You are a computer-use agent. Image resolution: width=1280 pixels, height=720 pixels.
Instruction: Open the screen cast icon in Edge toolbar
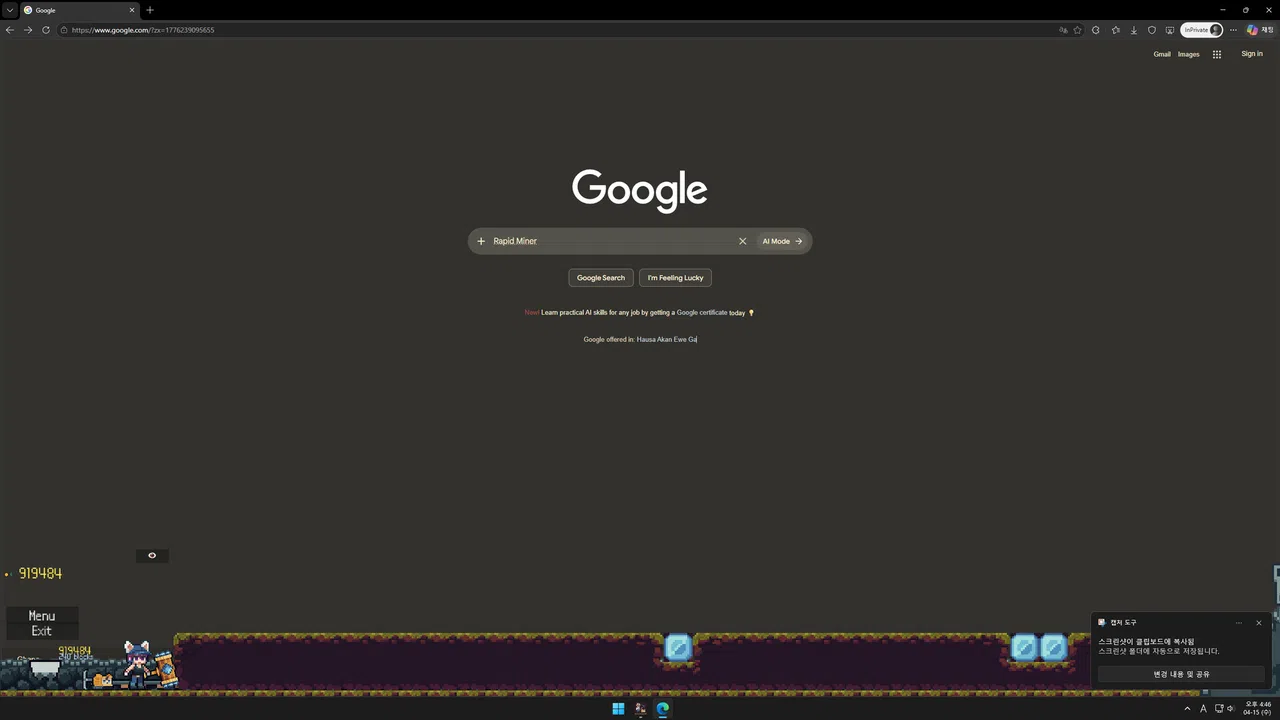(1170, 30)
